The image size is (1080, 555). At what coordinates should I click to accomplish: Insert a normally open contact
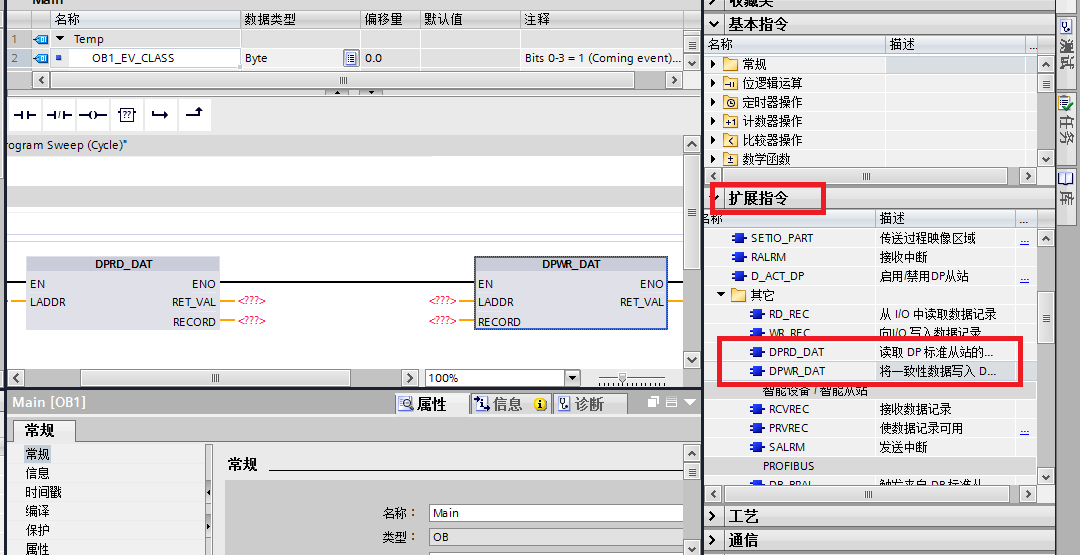click(x=25, y=115)
